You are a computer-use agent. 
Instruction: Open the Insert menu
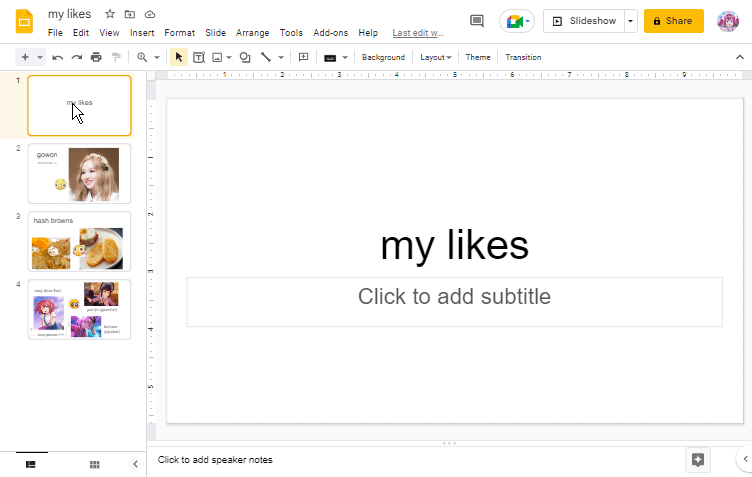click(142, 33)
